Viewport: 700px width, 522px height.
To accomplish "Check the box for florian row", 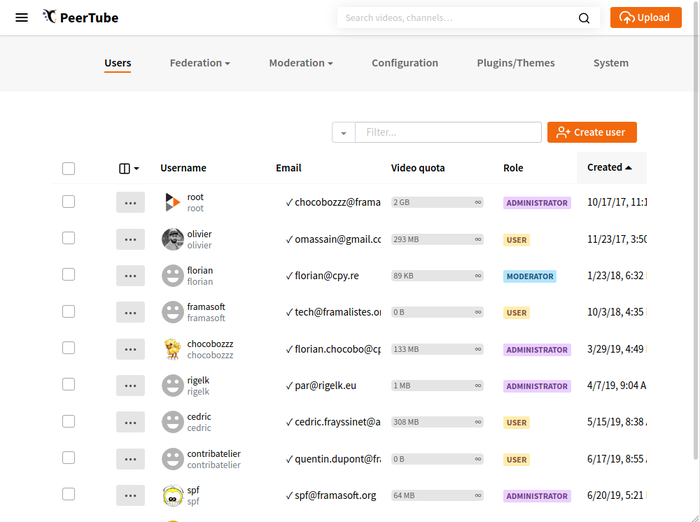I will click(x=68, y=275).
